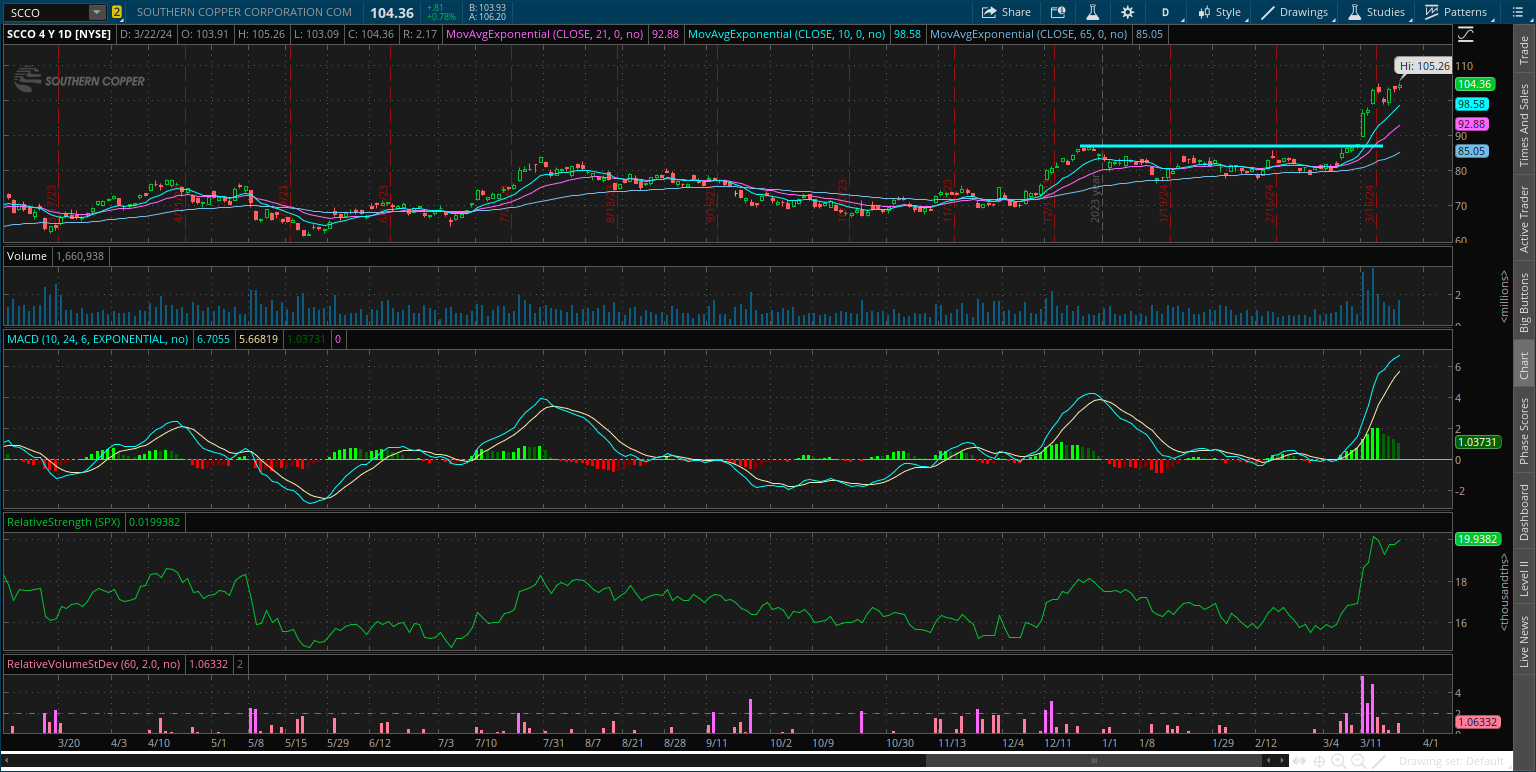Click the price axis scale curve icon
1536x772 pixels.
click(x=1466, y=34)
